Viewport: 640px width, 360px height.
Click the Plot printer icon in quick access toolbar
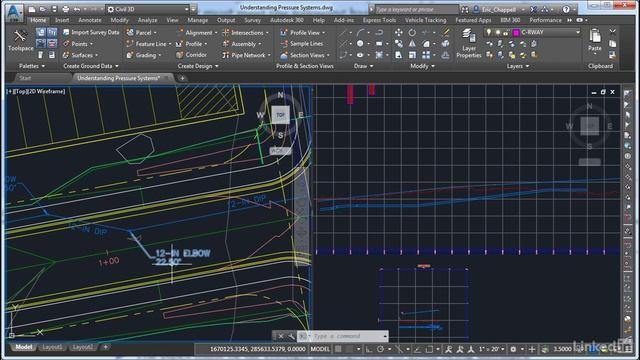point(66,9)
